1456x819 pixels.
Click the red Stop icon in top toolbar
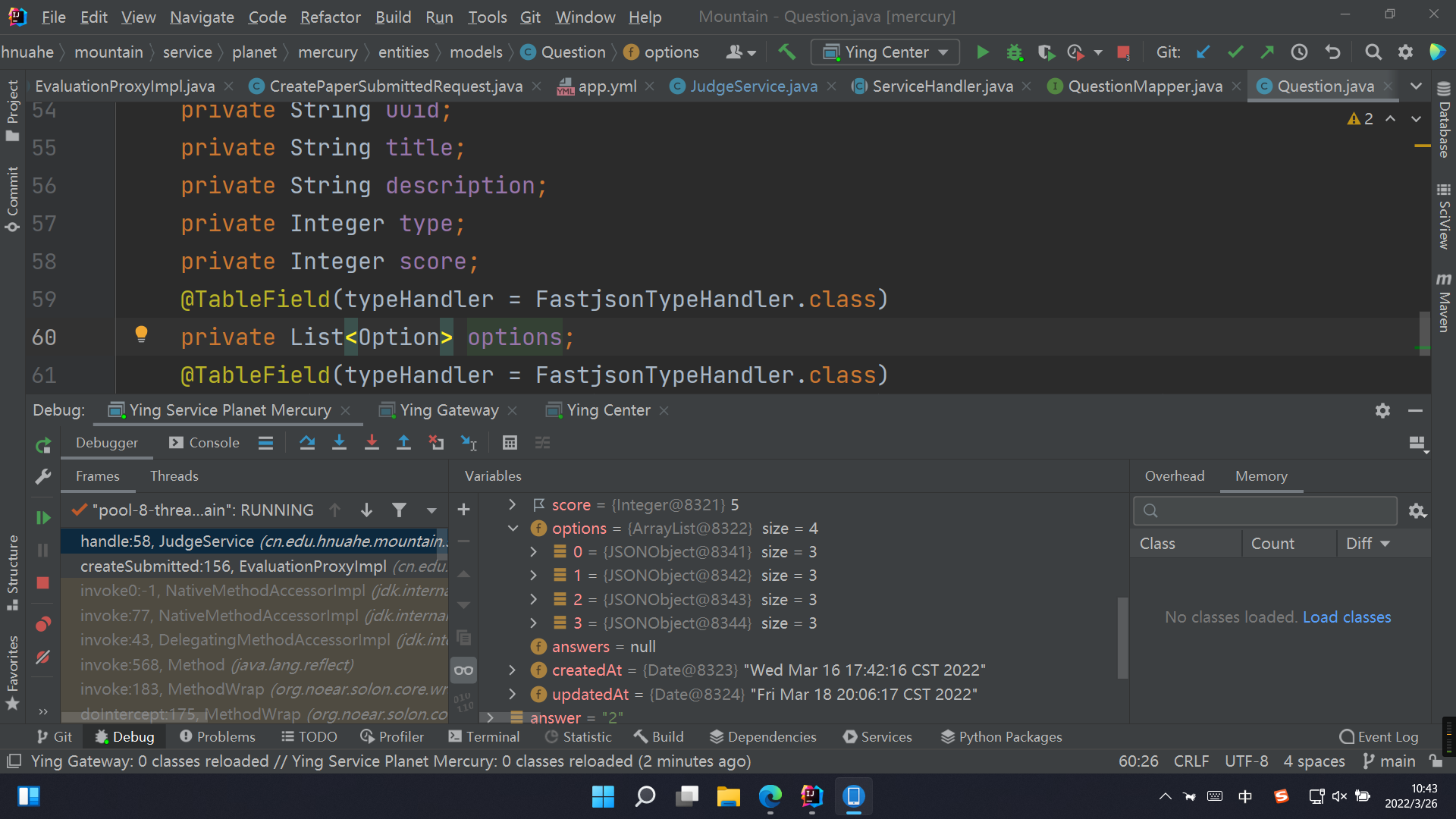1124,52
